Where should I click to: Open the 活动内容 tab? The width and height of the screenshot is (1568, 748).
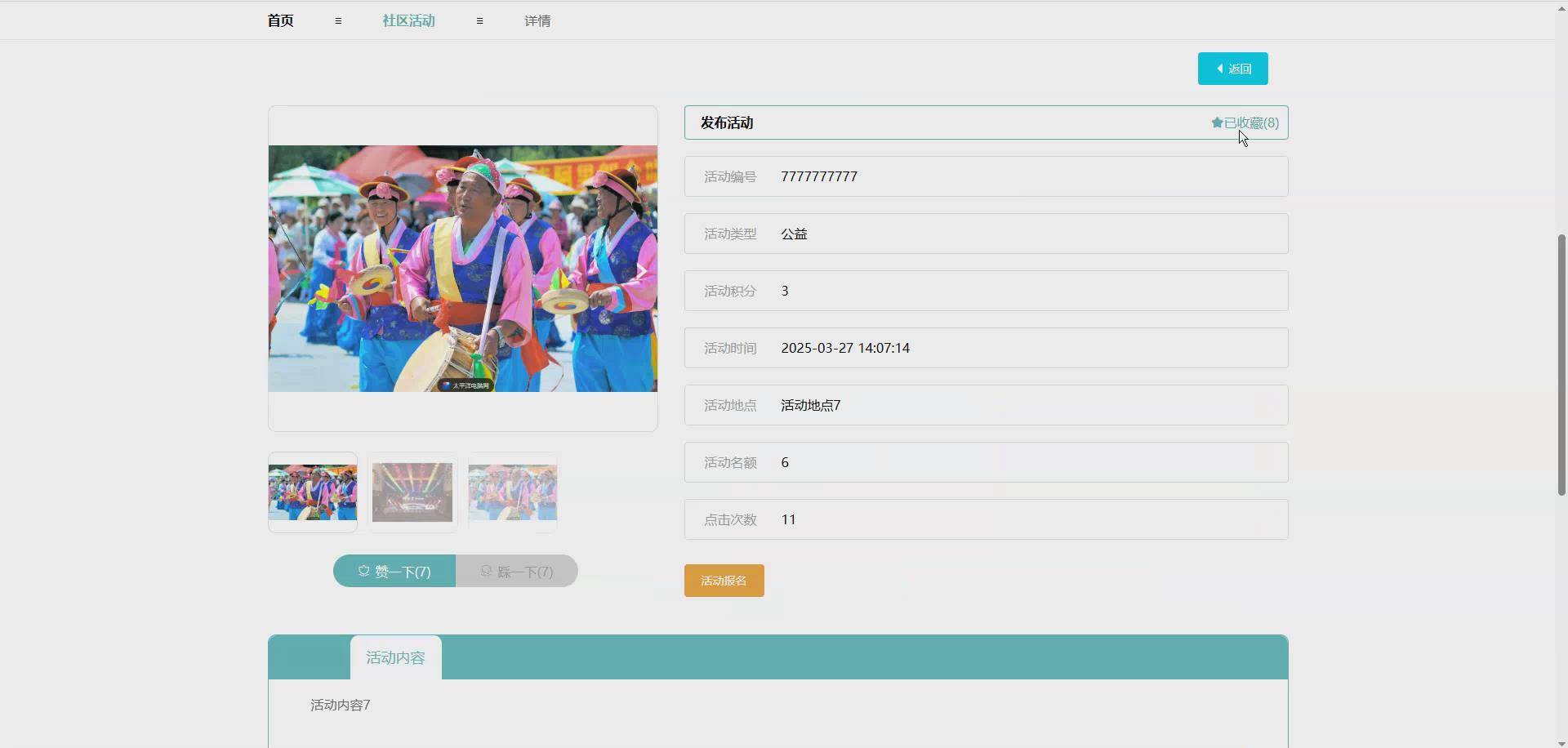coord(395,657)
